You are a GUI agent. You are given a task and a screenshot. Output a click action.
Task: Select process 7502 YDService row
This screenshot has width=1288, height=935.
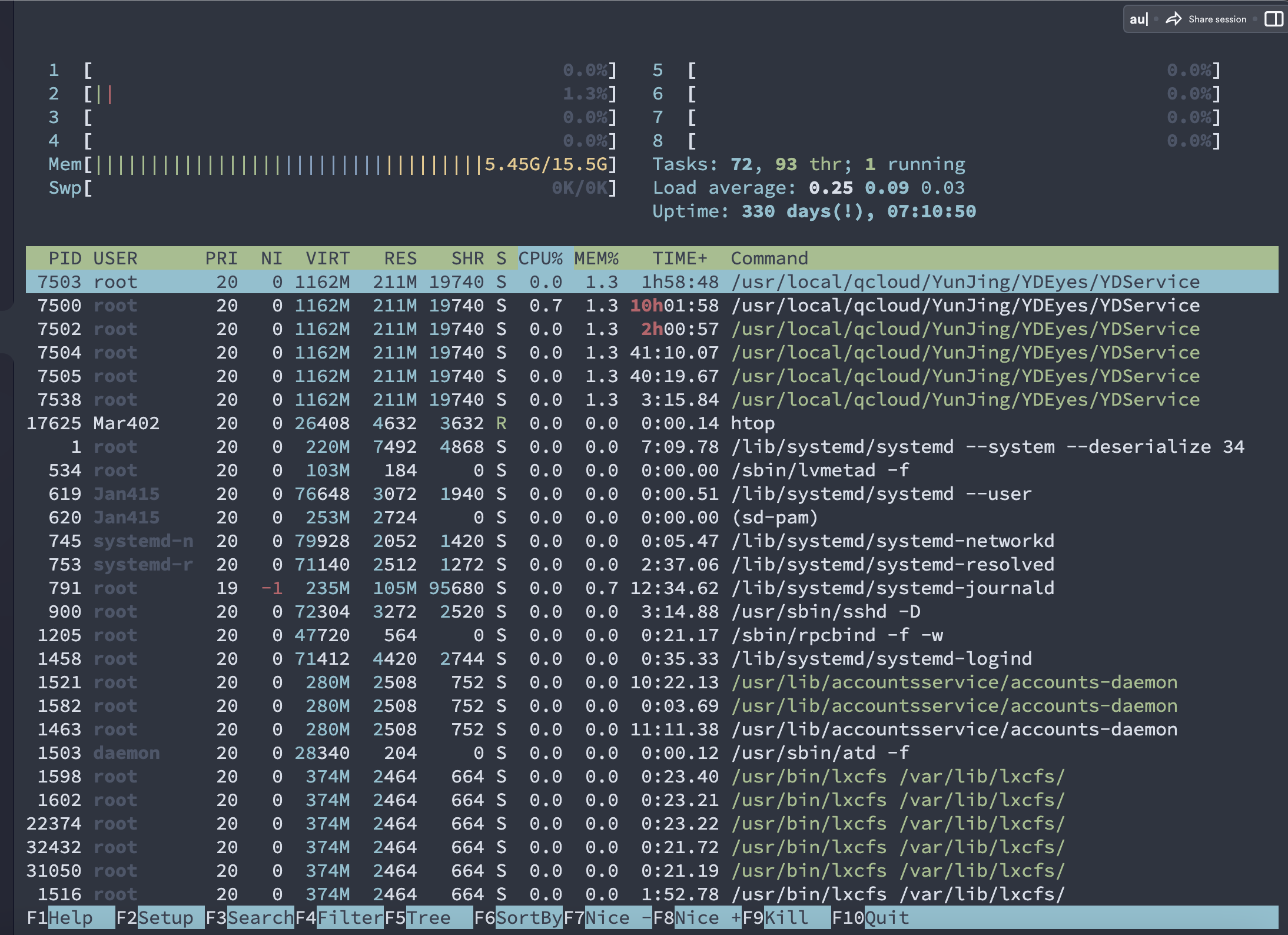[x=652, y=329]
